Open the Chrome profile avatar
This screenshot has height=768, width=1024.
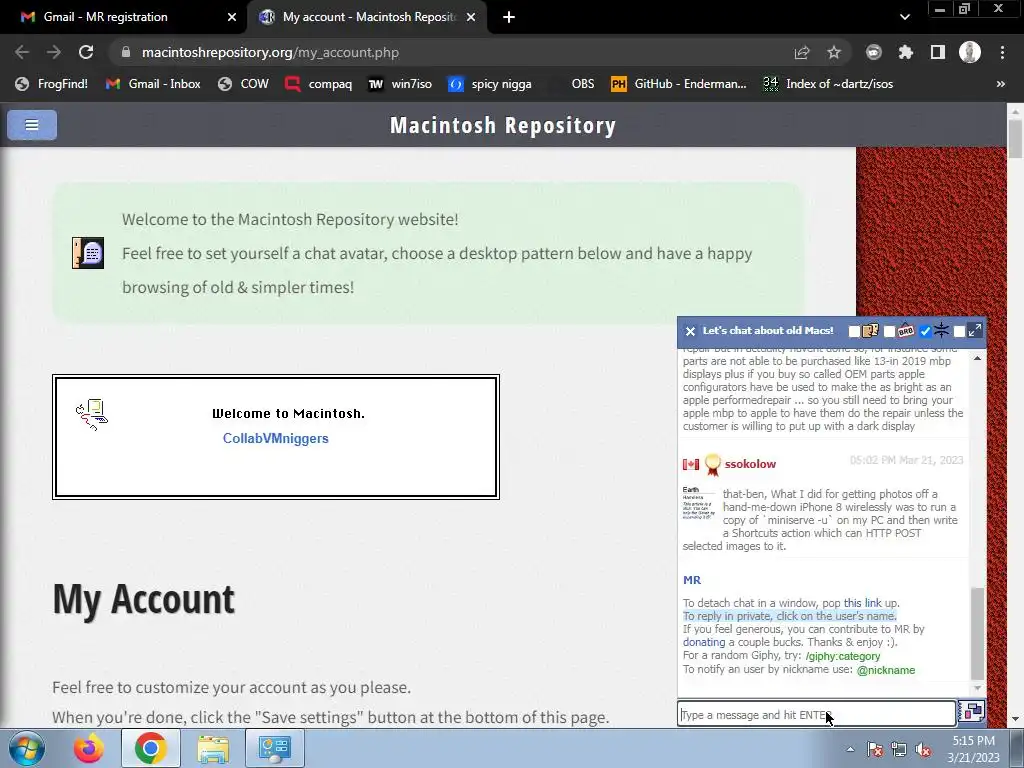coord(970,52)
